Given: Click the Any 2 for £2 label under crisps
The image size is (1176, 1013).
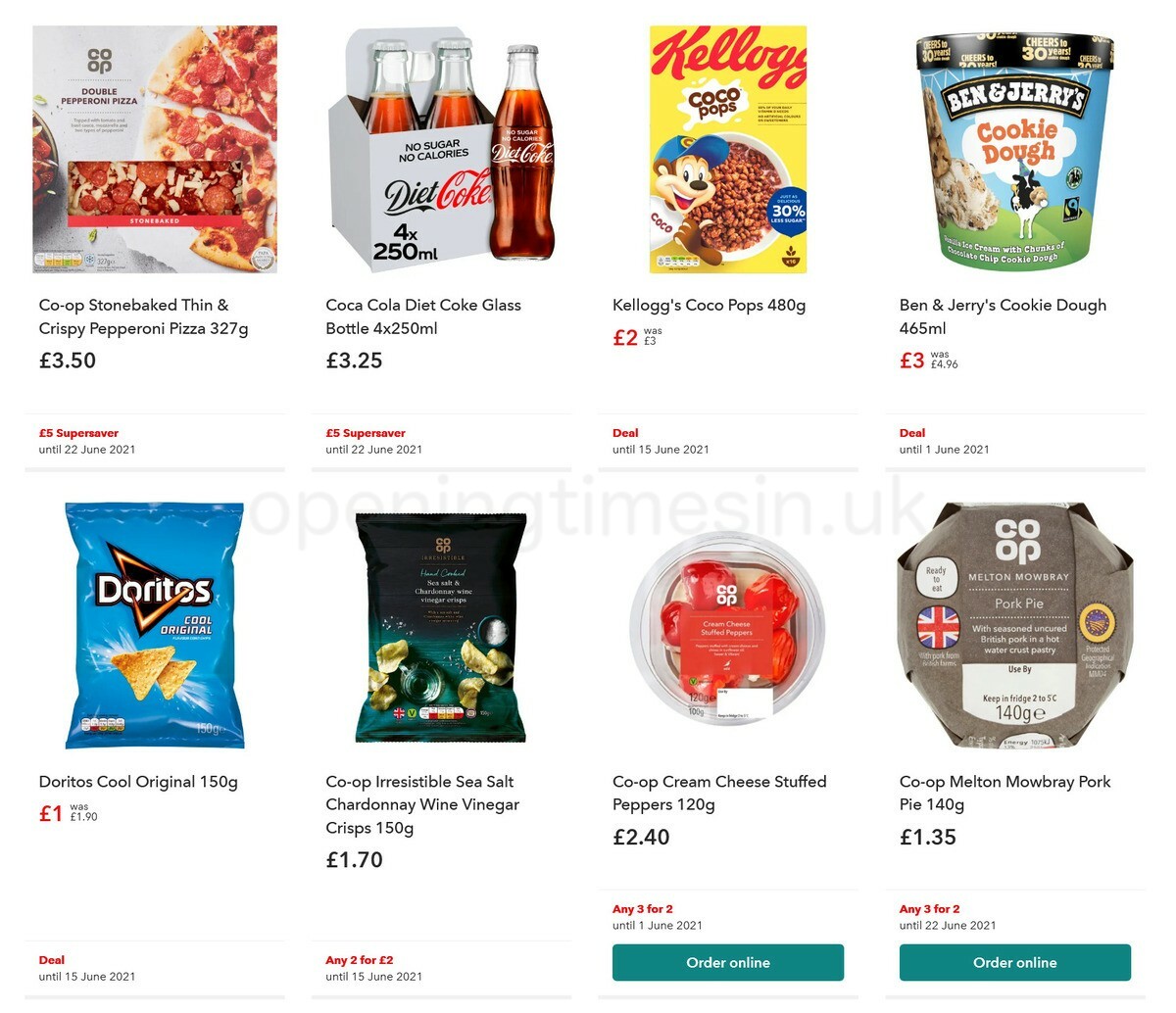Looking at the screenshot, I should pyautogui.click(x=357, y=960).
